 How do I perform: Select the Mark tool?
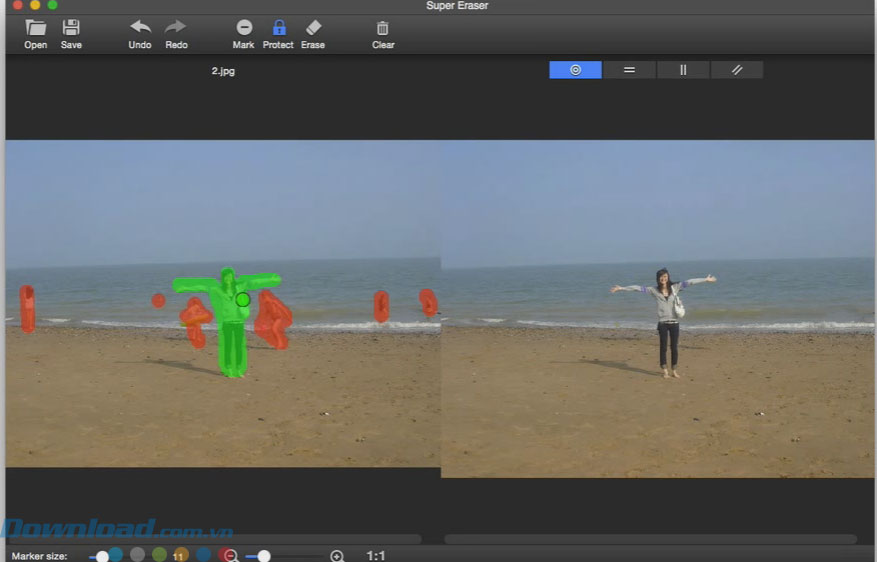pyautogui.click(x=243, y=29)
